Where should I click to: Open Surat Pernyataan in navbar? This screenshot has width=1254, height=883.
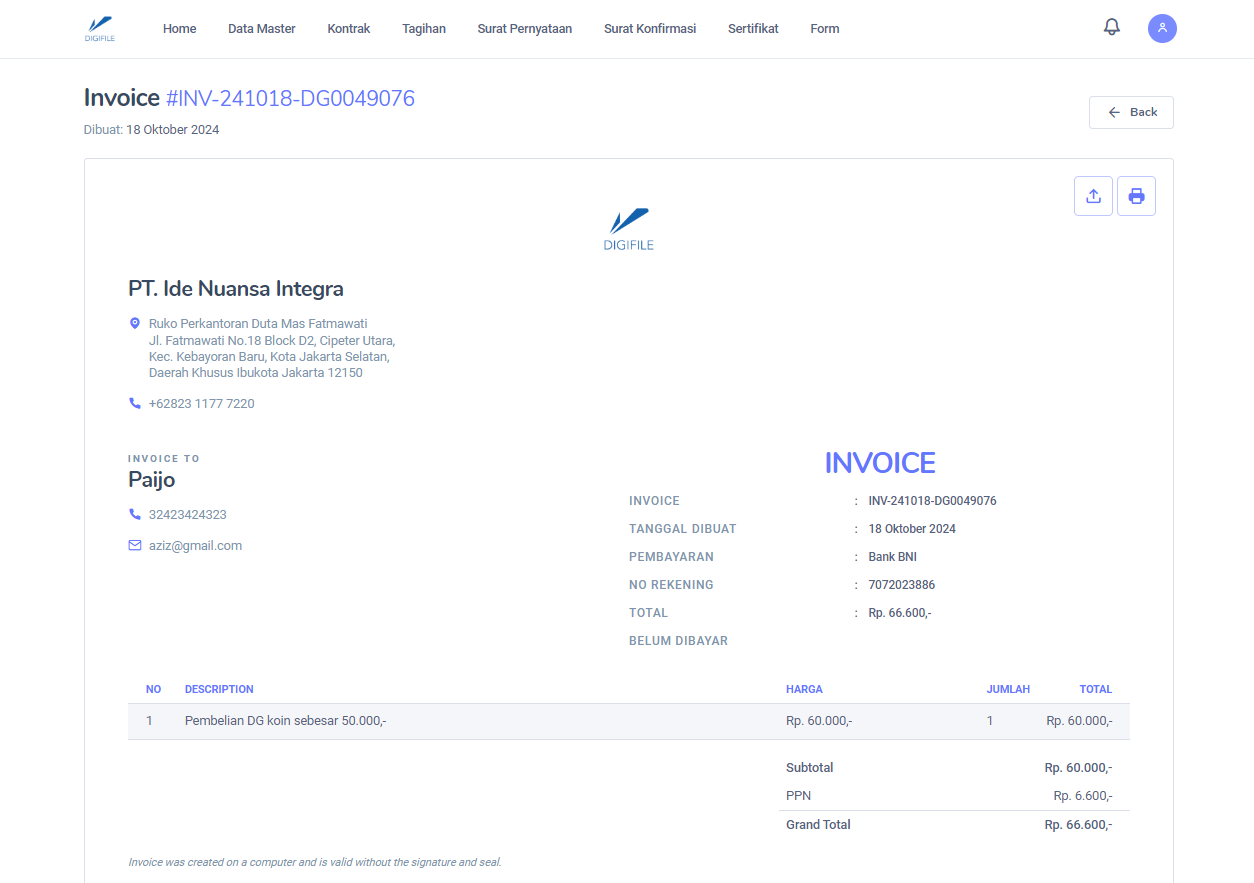(525, 29)
